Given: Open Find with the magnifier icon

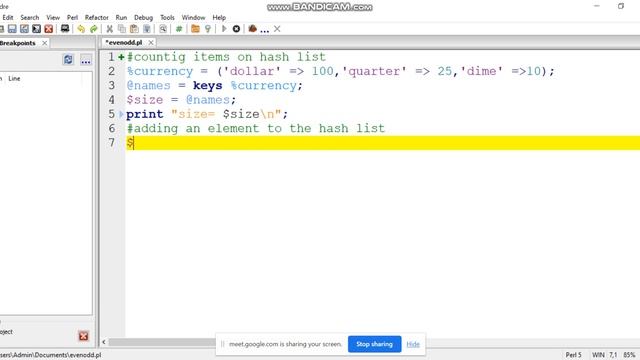Looking at the screenshot, I should [163, 29].
